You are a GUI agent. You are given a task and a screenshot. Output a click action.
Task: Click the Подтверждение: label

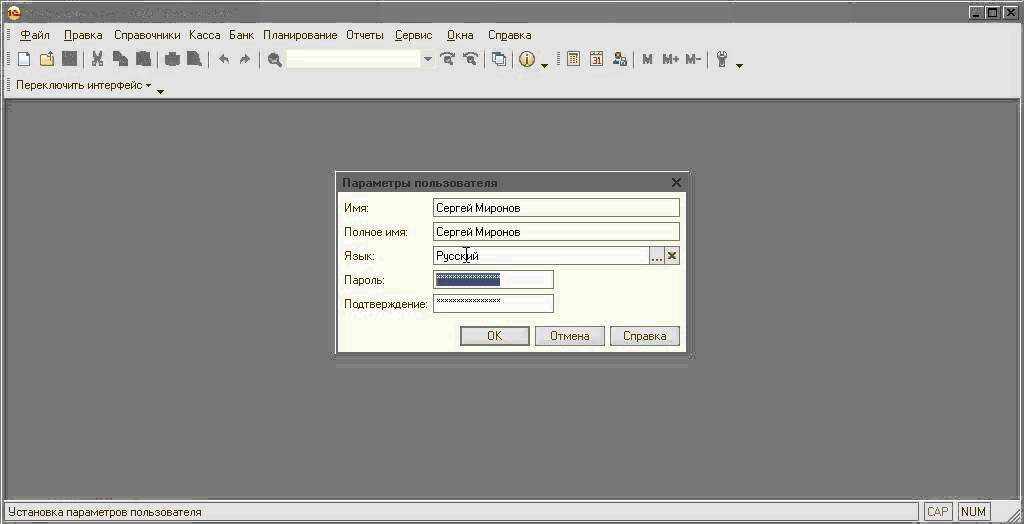pos(385,304)
